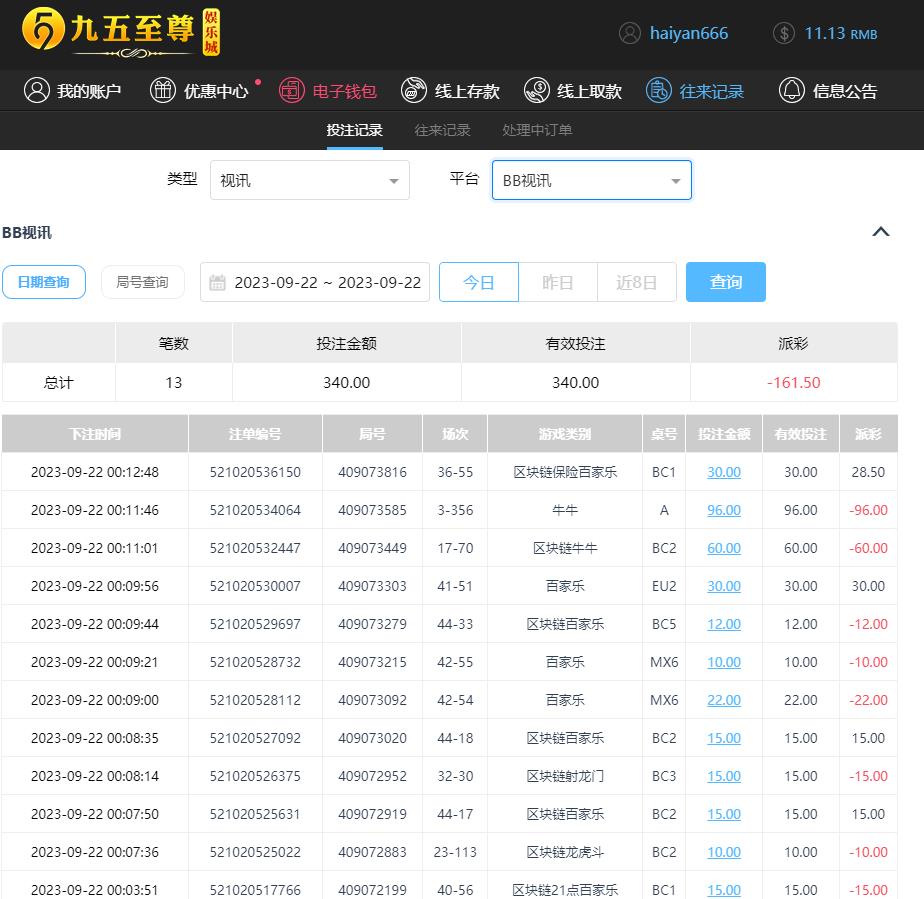This screenshot has width=924, height=899.
Task: Select the 投注记录 tab
Action: [354, 130]
